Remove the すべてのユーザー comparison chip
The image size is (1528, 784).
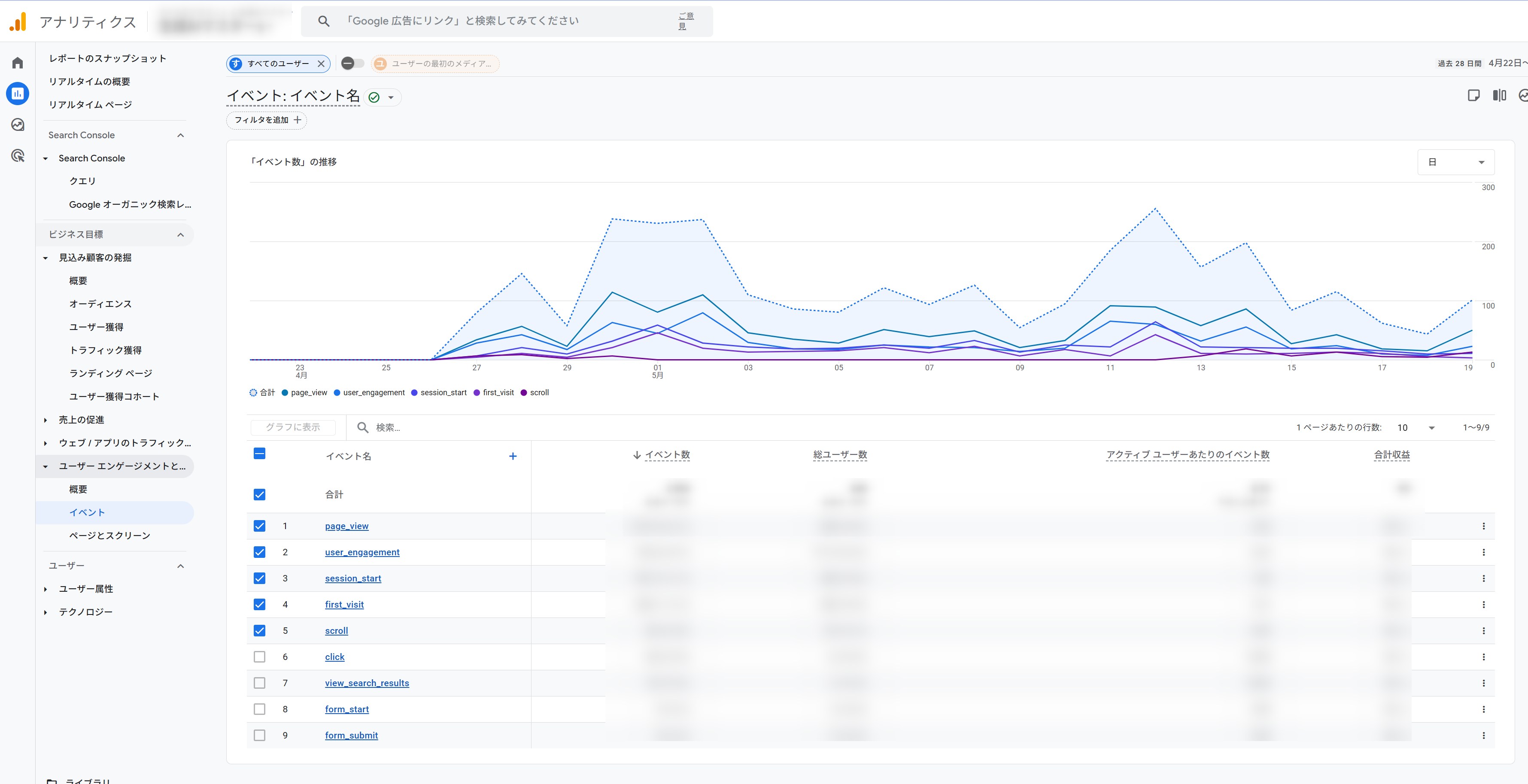tap(321, 64)
